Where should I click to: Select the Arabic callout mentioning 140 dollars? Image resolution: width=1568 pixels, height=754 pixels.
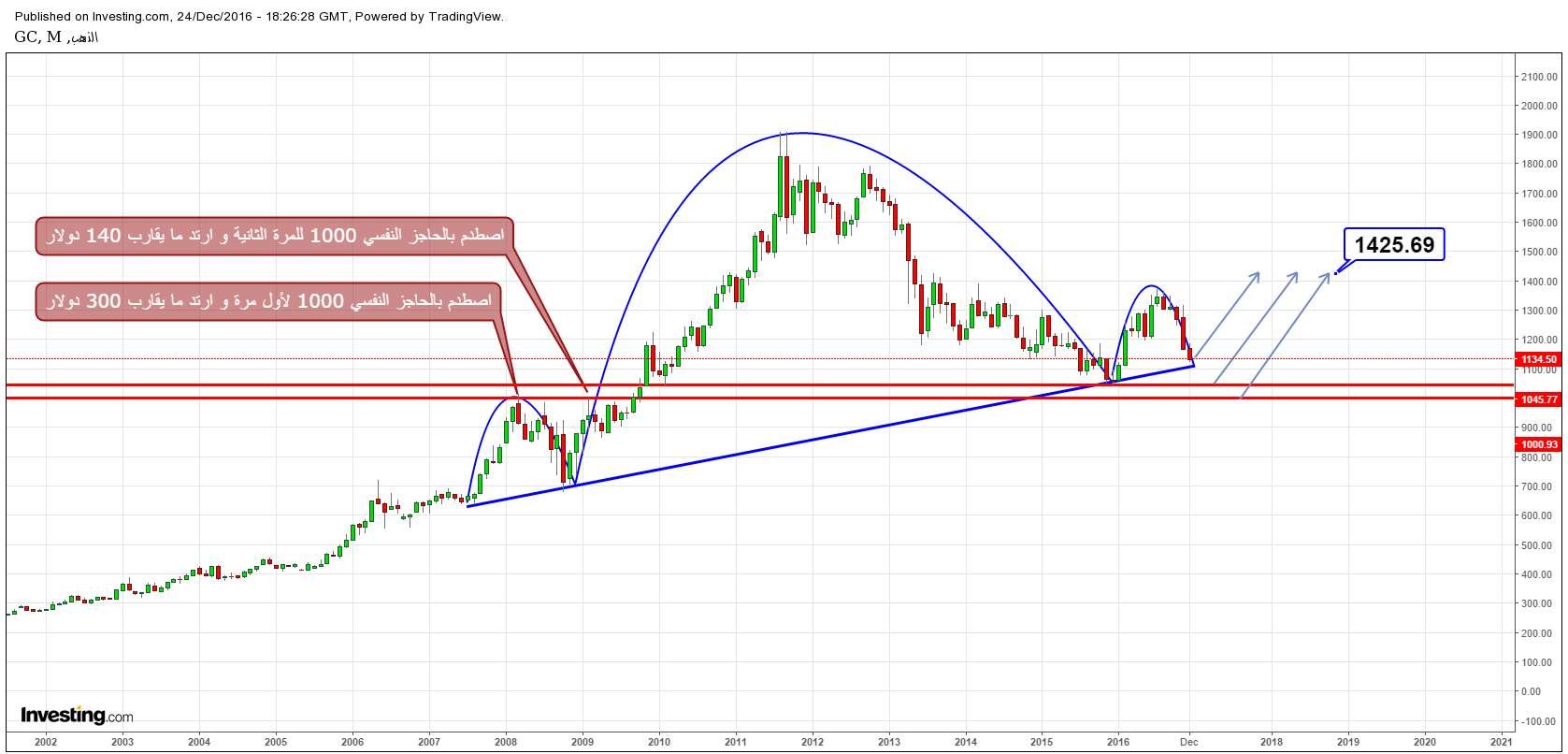click(275, 236)
